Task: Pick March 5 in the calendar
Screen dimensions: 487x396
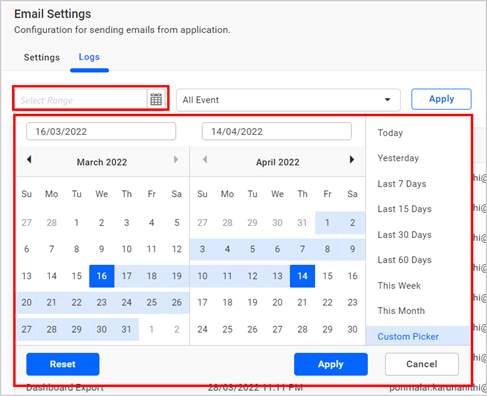Action: [177, 223]
